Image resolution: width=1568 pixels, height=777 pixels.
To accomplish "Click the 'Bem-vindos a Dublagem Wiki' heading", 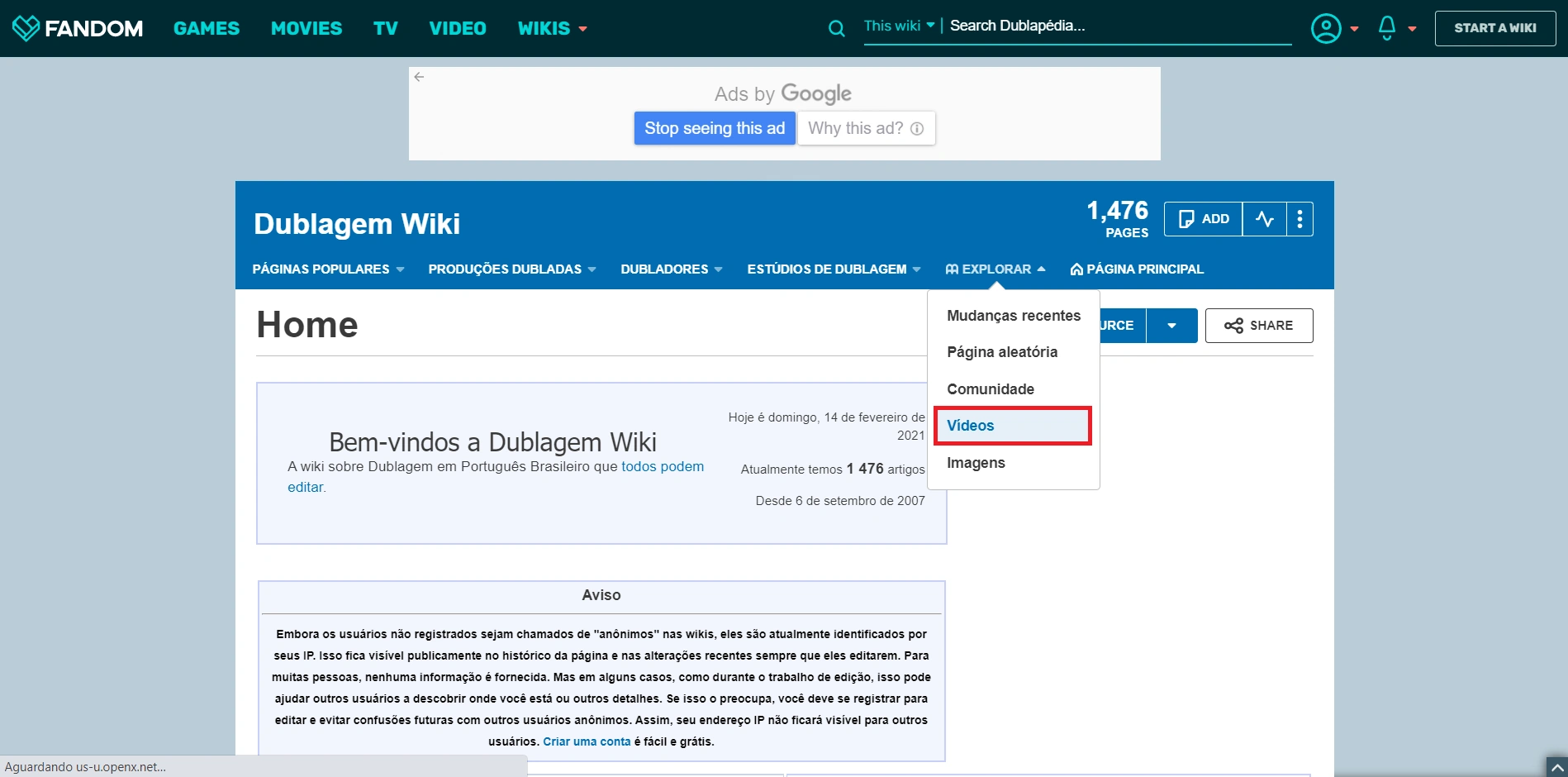I will (x=493, y=442).
